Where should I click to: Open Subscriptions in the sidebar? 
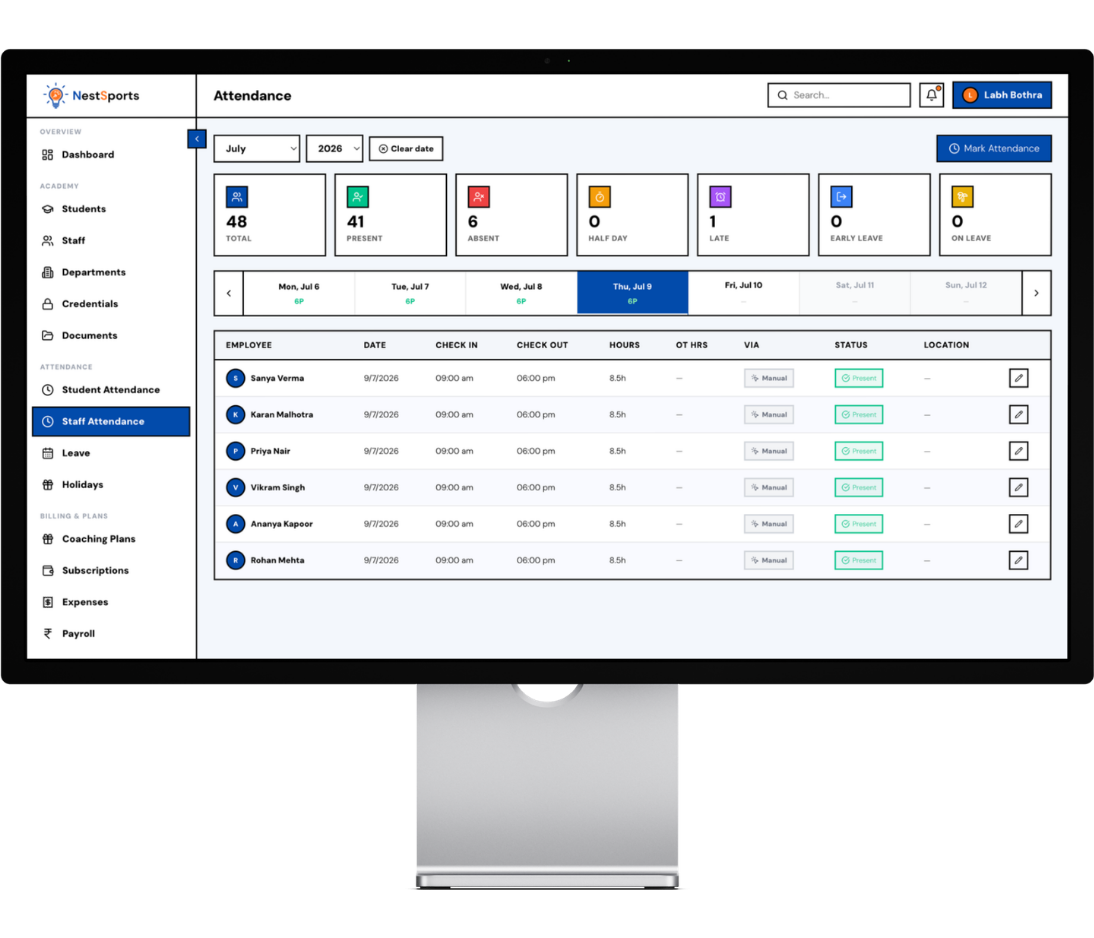(x=111, y=570)
